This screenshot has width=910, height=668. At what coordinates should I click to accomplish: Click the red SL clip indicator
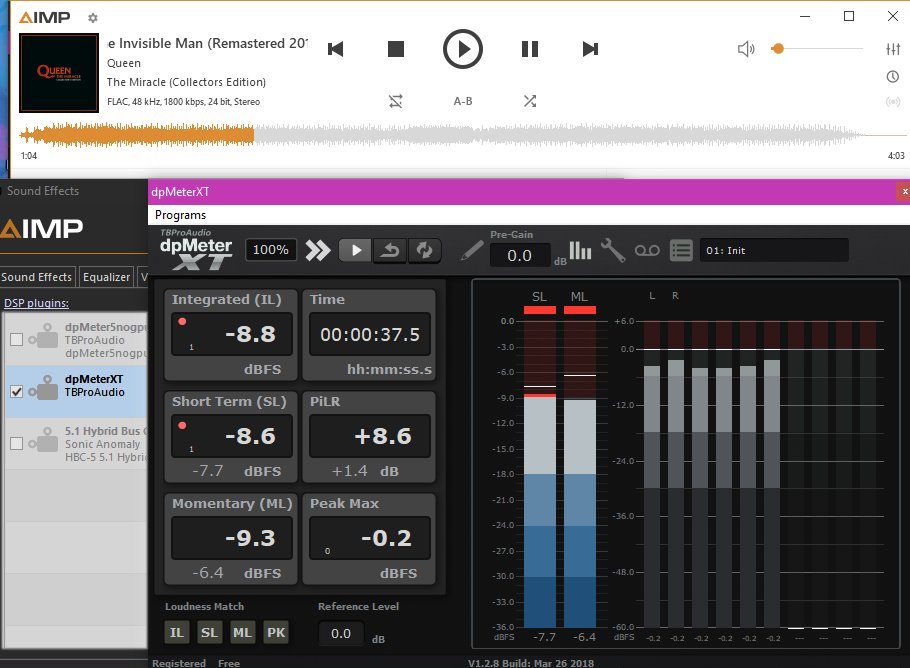(x=540, y=310)
